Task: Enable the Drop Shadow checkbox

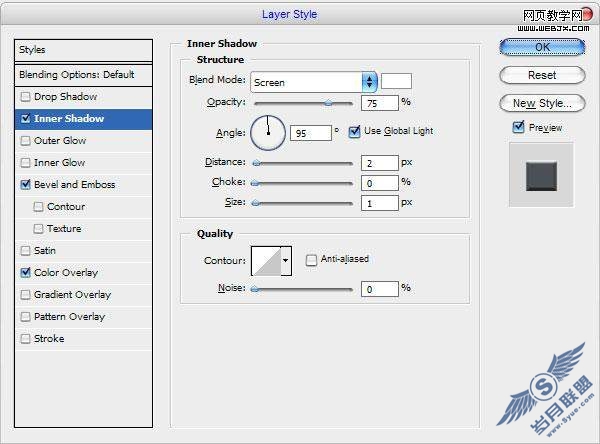Action: [x=25, y=97]
